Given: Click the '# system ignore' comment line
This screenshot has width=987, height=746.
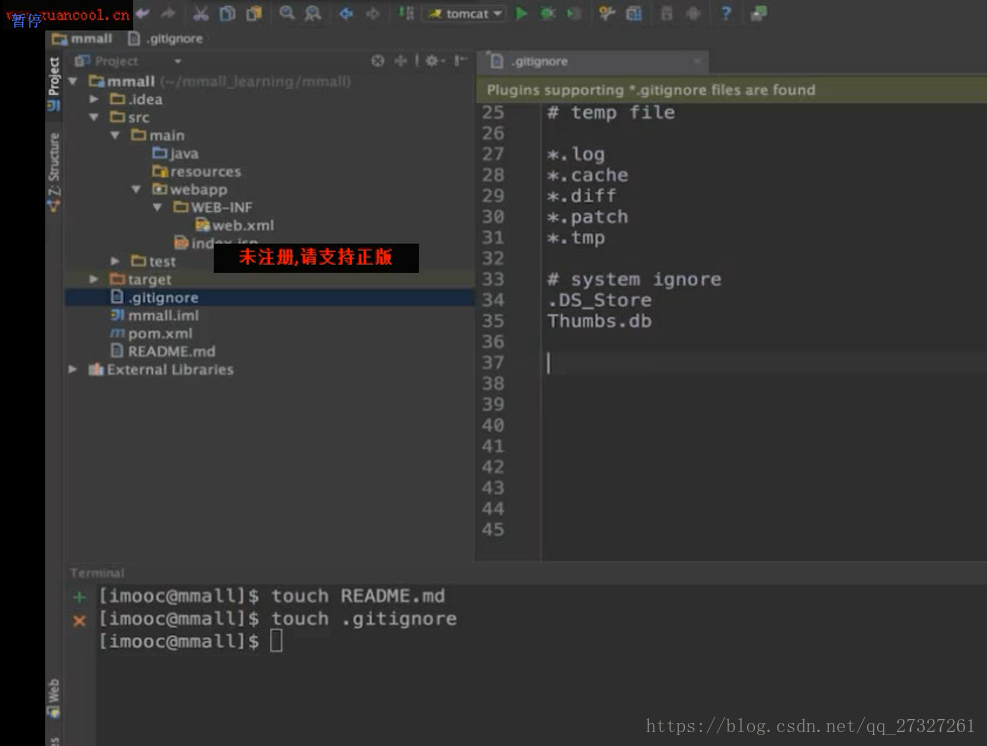Looking at the screenshot, I should tap(634, 280).
